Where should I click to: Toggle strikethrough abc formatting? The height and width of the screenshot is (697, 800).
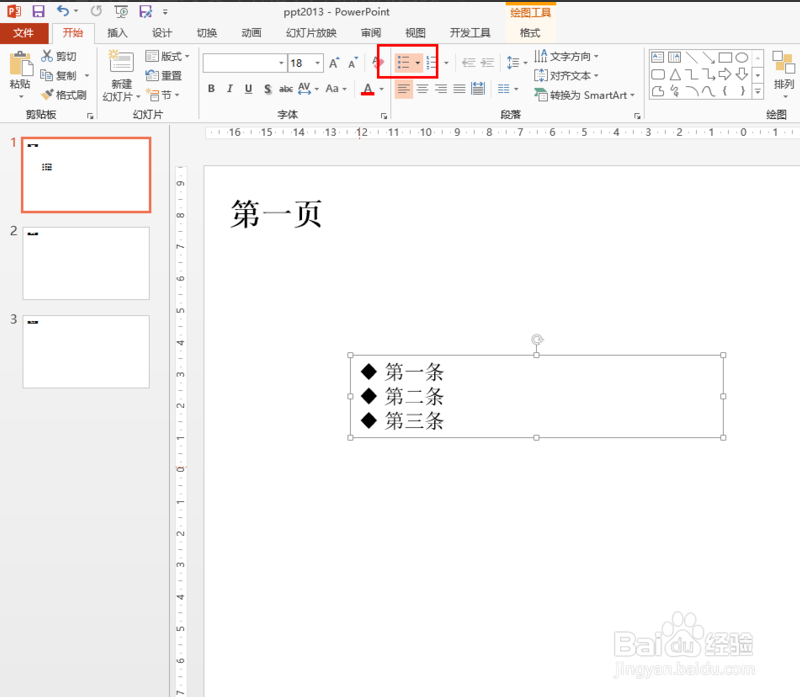pyautogui.click(x=286, y=89)
